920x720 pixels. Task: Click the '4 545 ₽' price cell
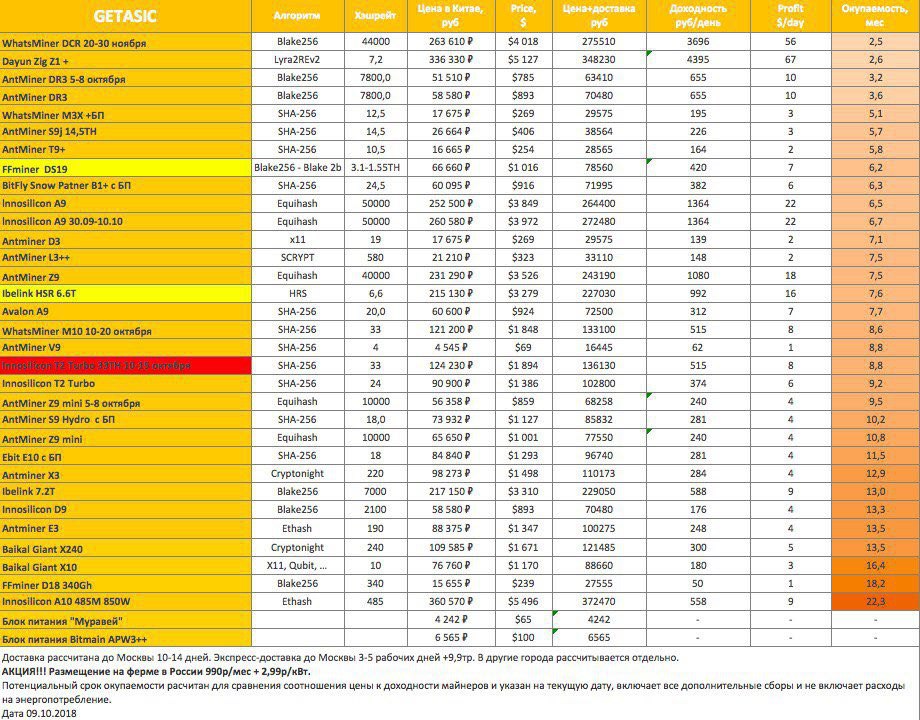tap(451, 347)
